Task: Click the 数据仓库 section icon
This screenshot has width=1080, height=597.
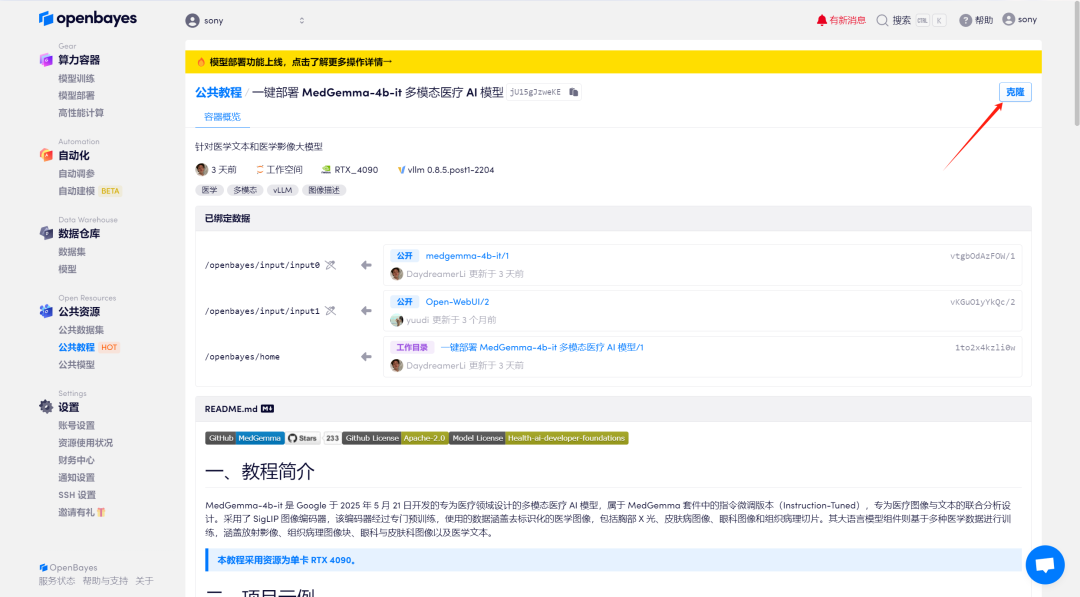Action: tap(46, 233)
